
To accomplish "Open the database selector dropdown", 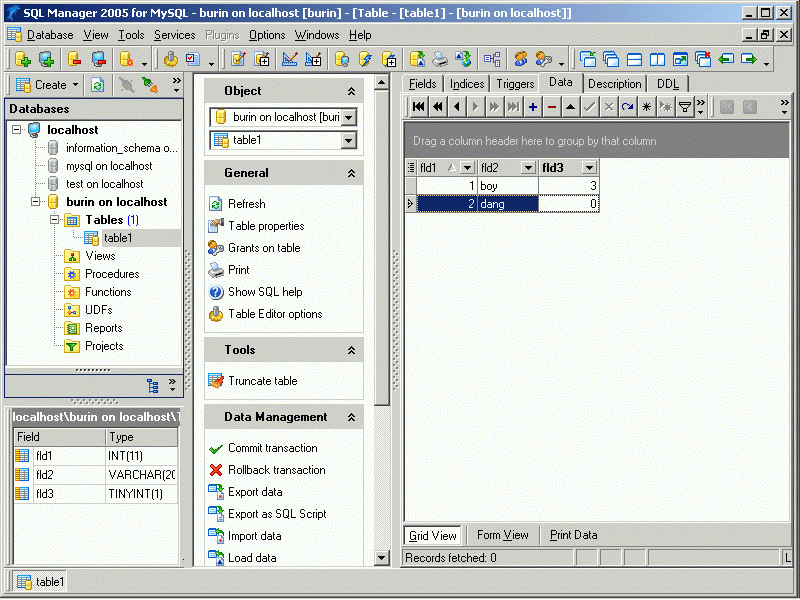I will (x=348, y=117).
